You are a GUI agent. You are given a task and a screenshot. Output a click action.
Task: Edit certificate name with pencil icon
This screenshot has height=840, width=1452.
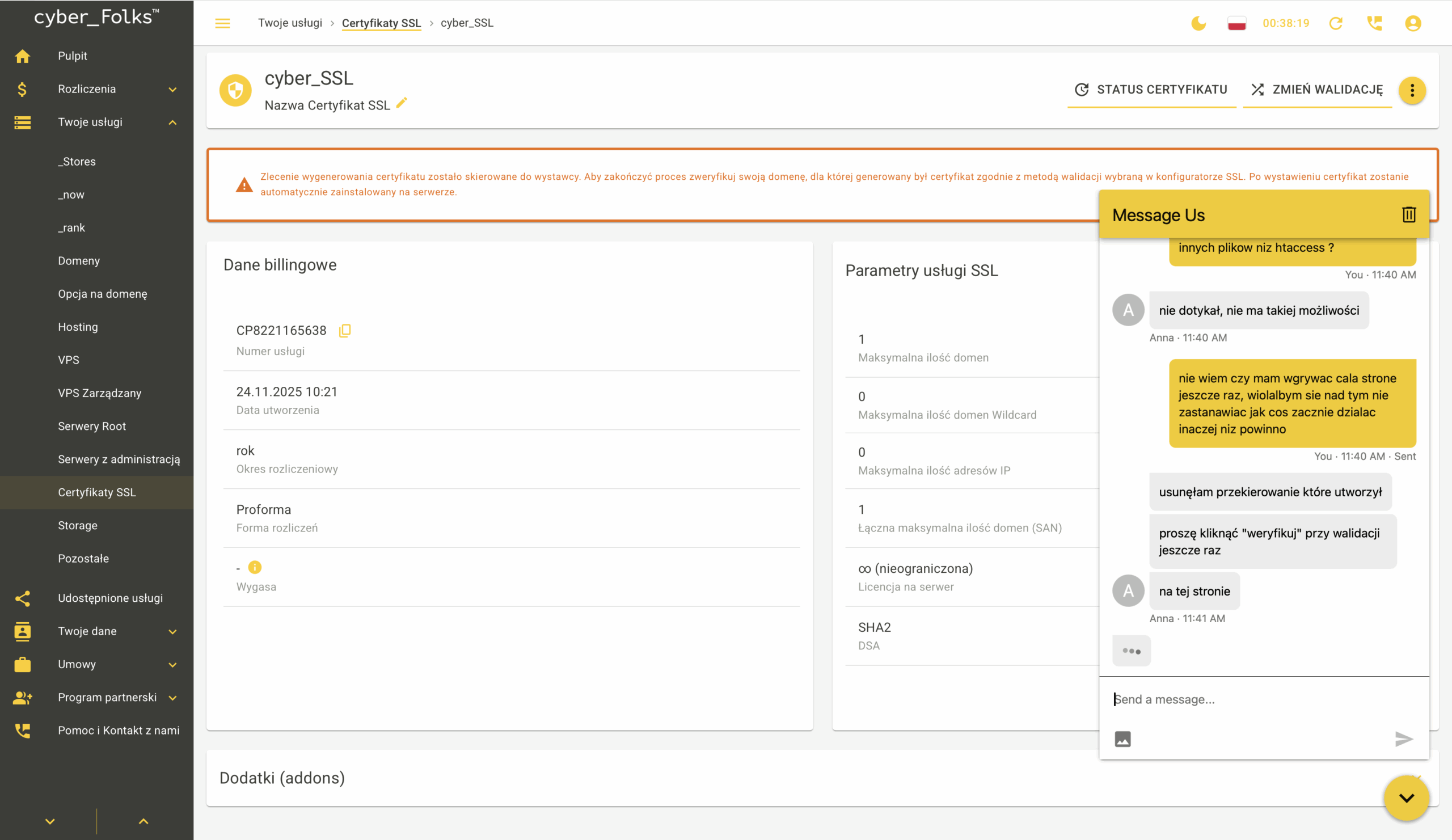[x=402, y=103]
